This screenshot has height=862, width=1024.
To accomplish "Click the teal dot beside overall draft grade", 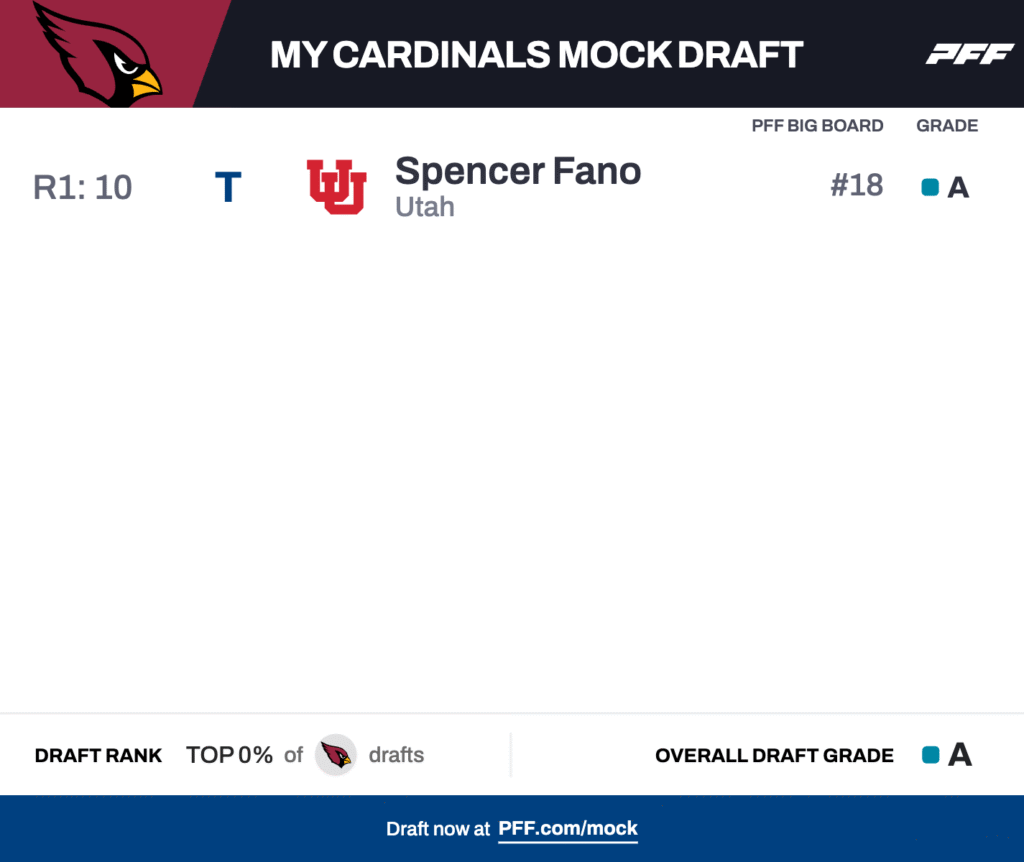I will tap(930, 755).
